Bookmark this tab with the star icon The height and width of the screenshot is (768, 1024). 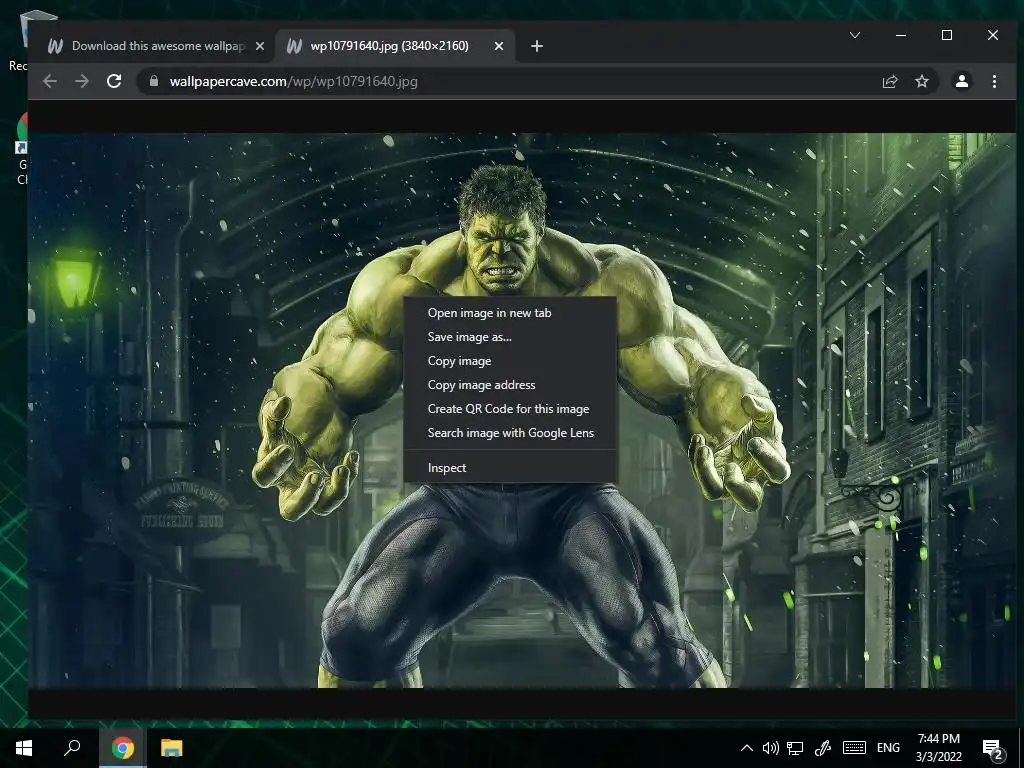pos(921,81)
